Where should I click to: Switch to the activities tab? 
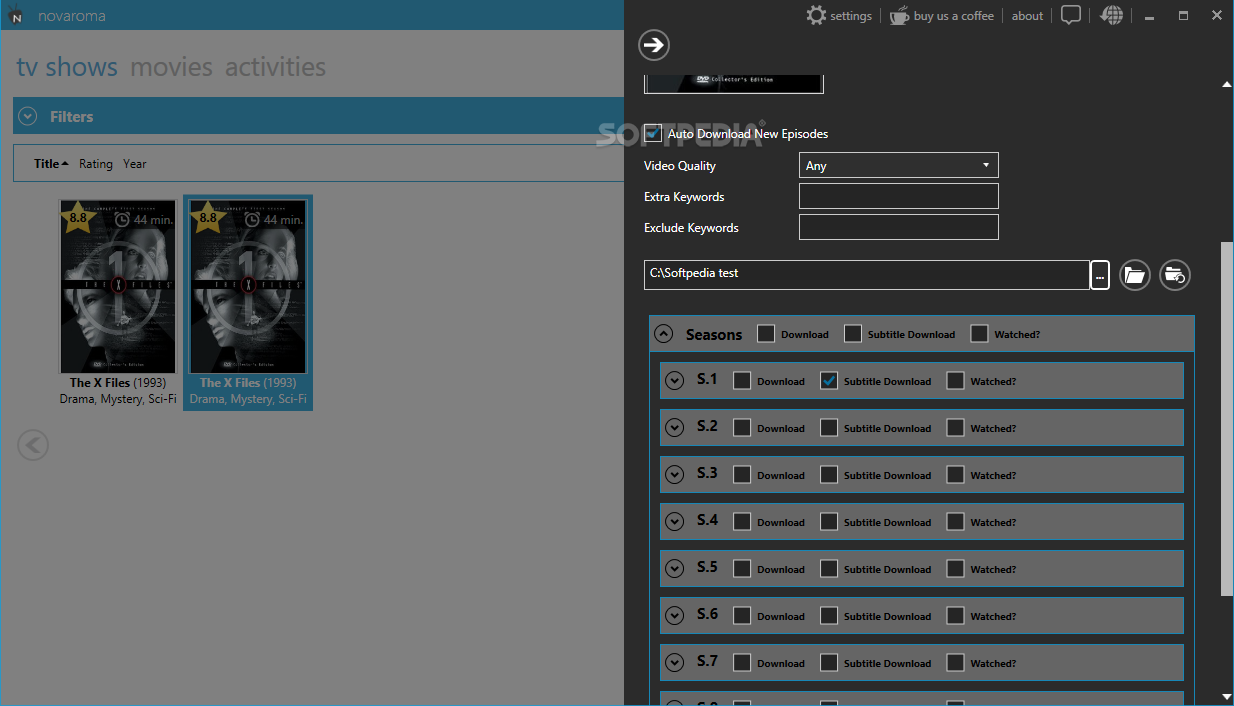coord(275,67)
